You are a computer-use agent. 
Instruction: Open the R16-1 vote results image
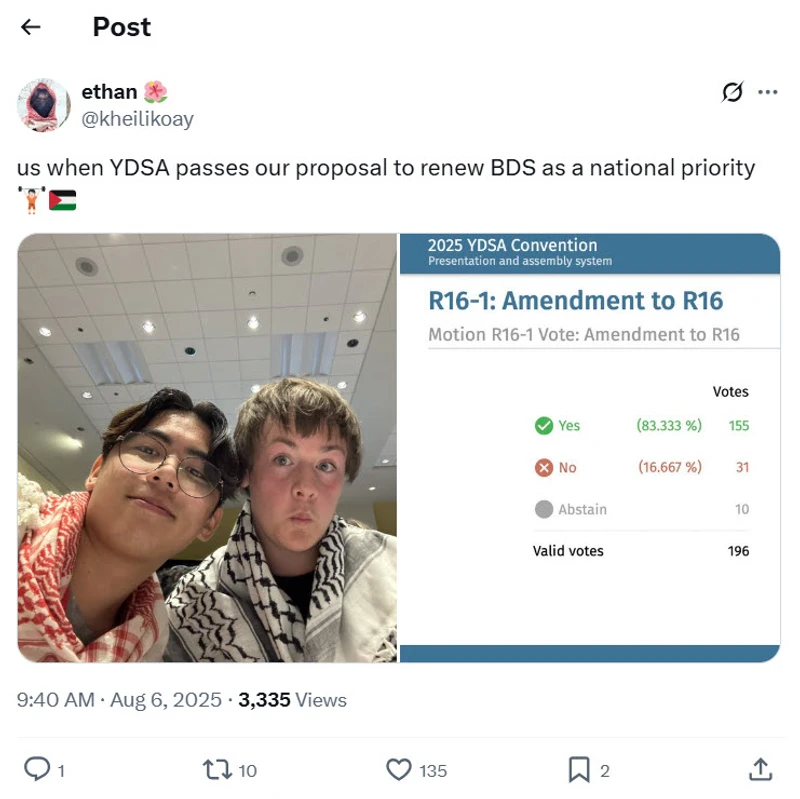coord(590,448)
